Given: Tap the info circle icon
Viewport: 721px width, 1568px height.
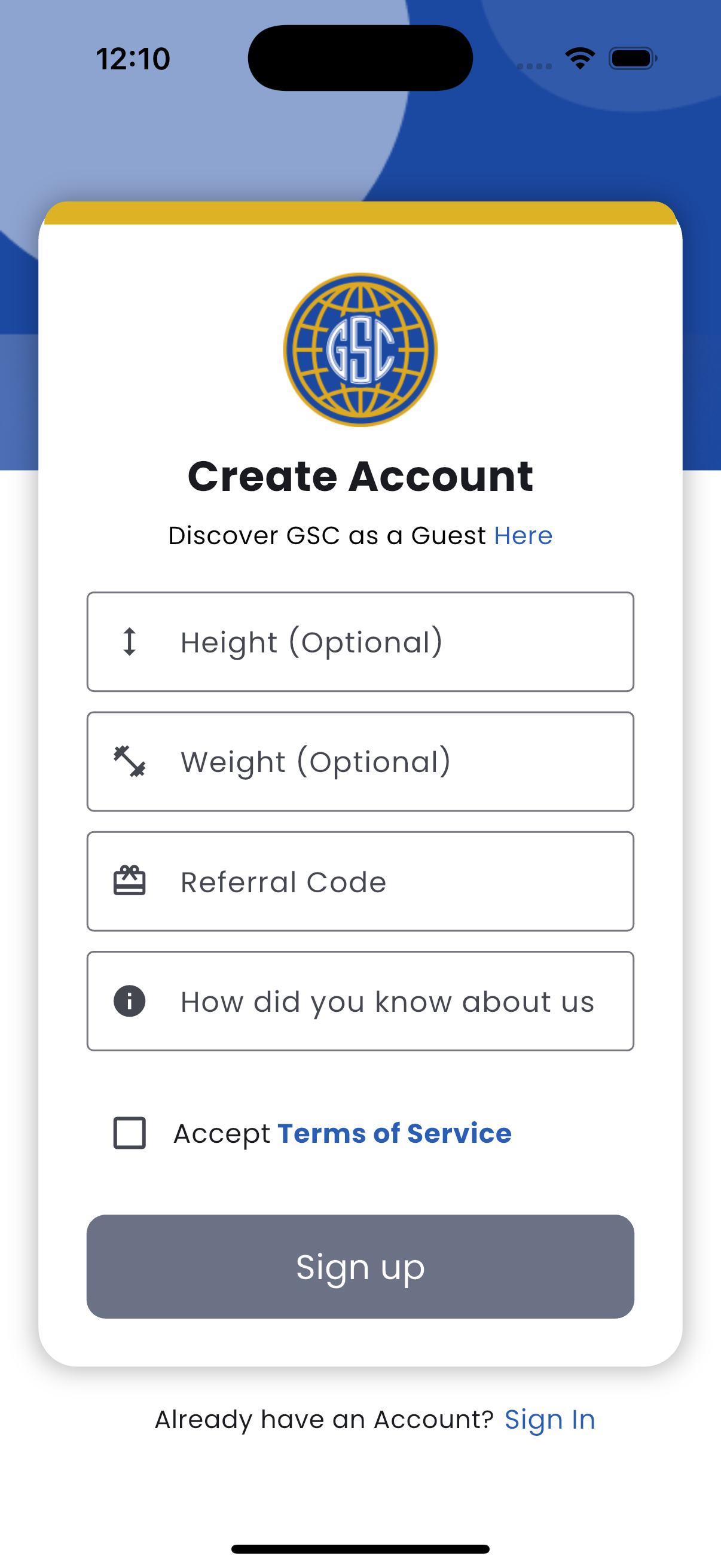Looking at the screenshot, I should [x=130, y=1000].
